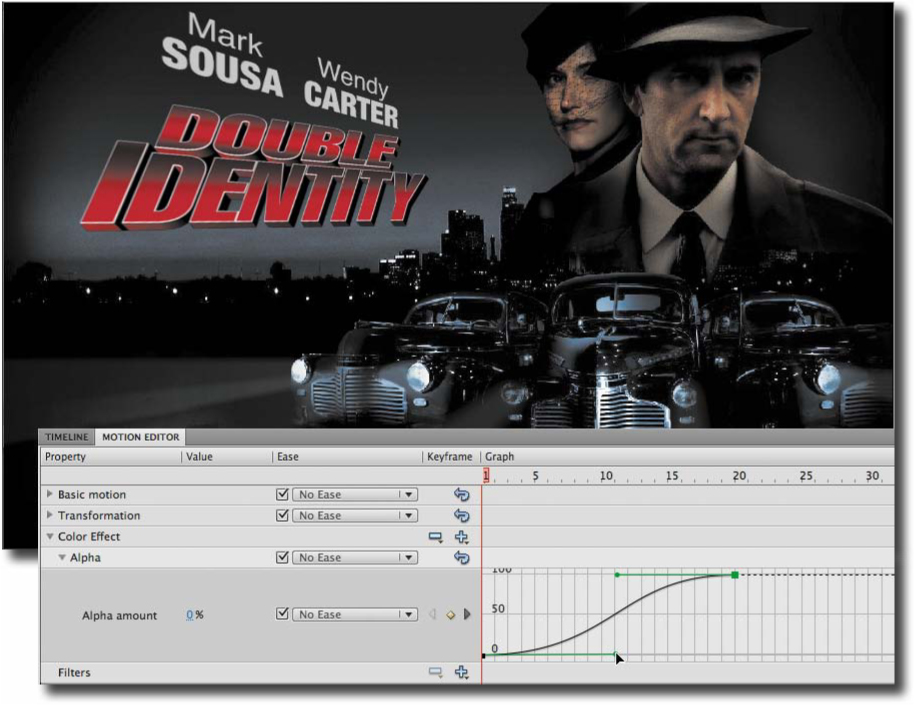Screen dimensions: 914x705
Task: Reset Transformation values icon
Action: tap(461, 515)
